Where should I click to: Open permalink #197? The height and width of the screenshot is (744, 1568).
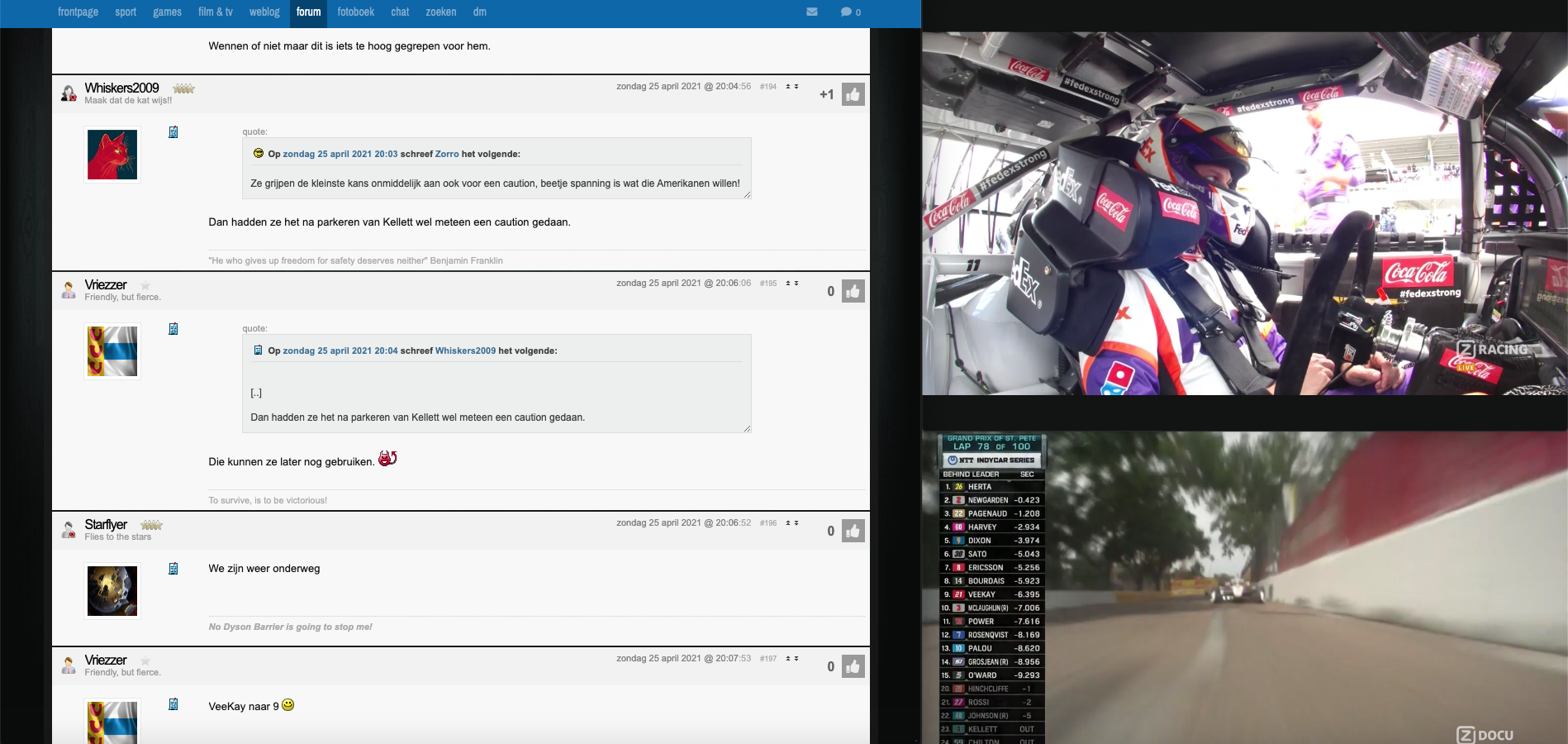tap(768, 658)
